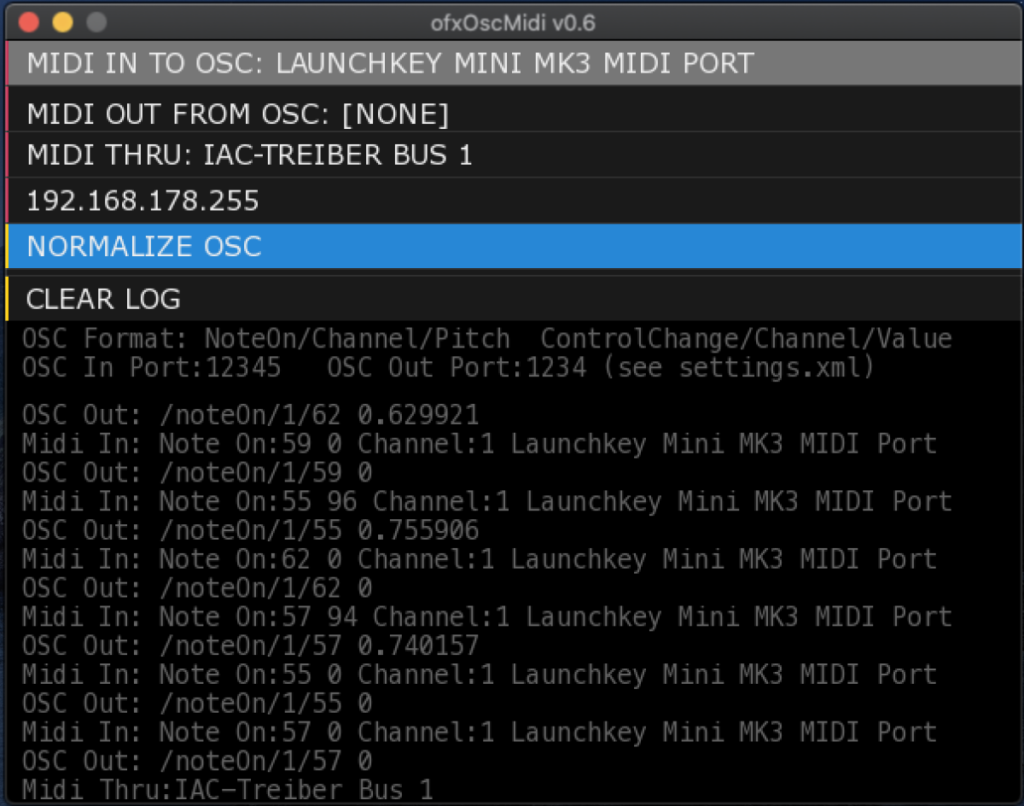Screen dimensions: 1024x806
Task: Click log line Midi Thru:IAC-Treiber Bus 1
Action: (227, 789)
